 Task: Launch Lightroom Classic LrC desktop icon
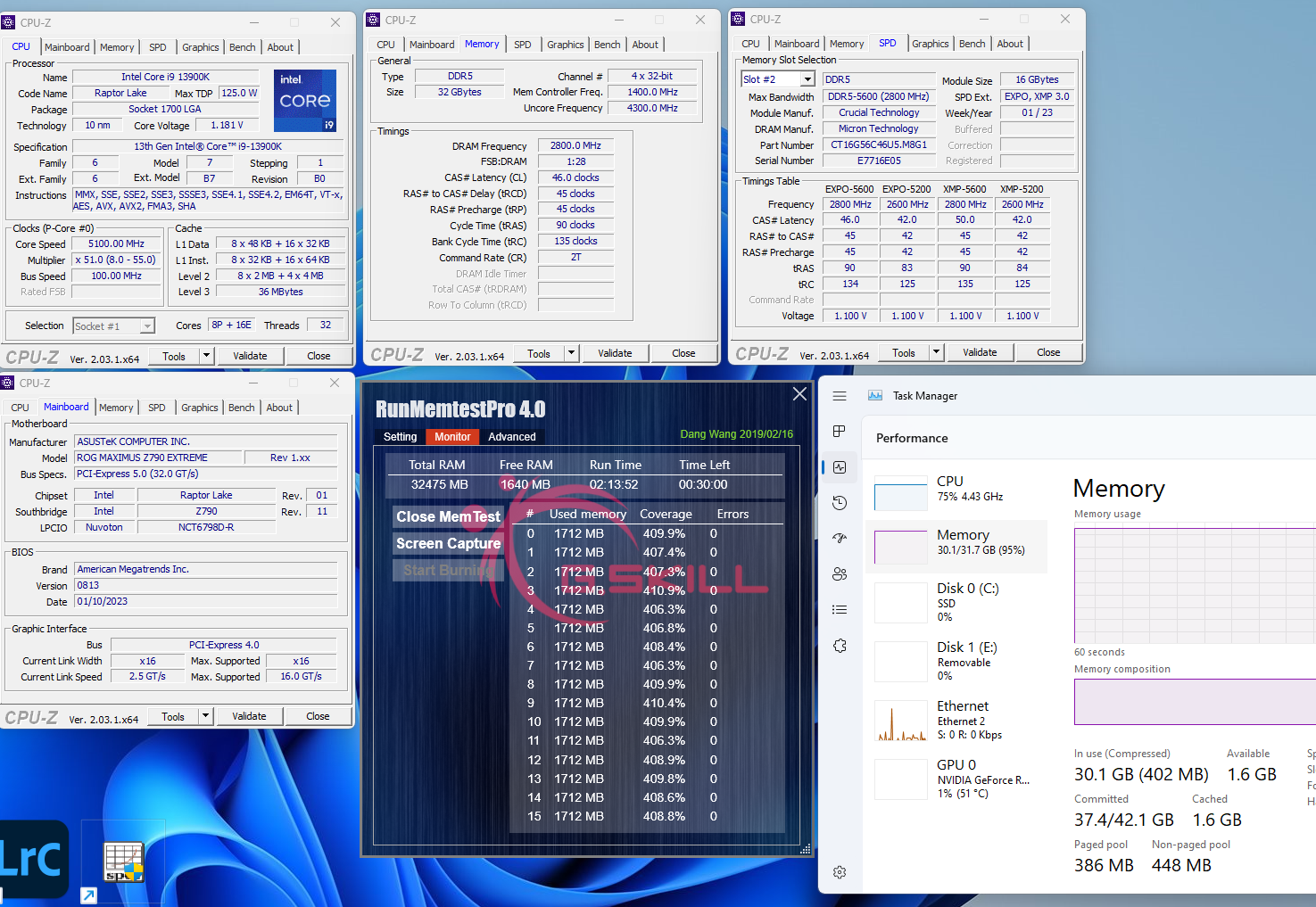[33, 859]
